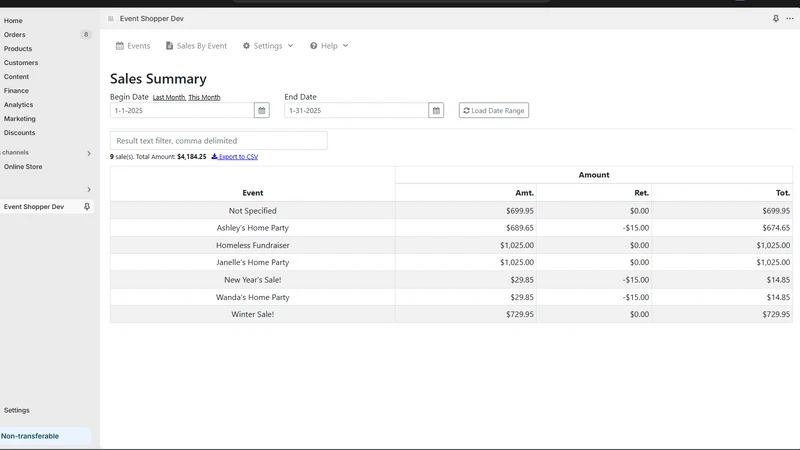The width and height of the screenshot is (800, 450).
Task: Click the Sales Summary heading
Action: (x=158, y=79)
